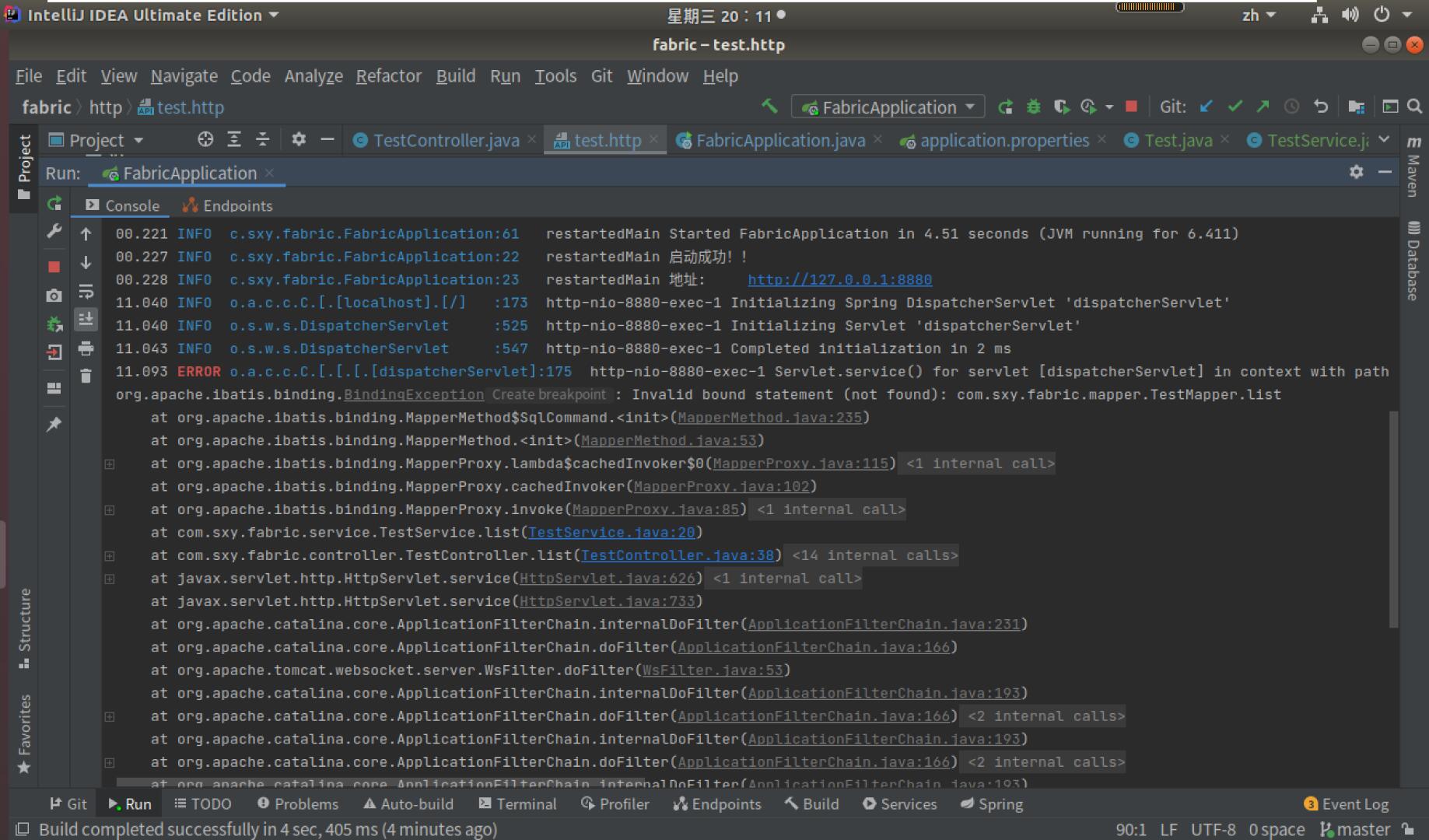Open the Navigate menu
The height and width of the screenshot is (840, 1429).
184,76
